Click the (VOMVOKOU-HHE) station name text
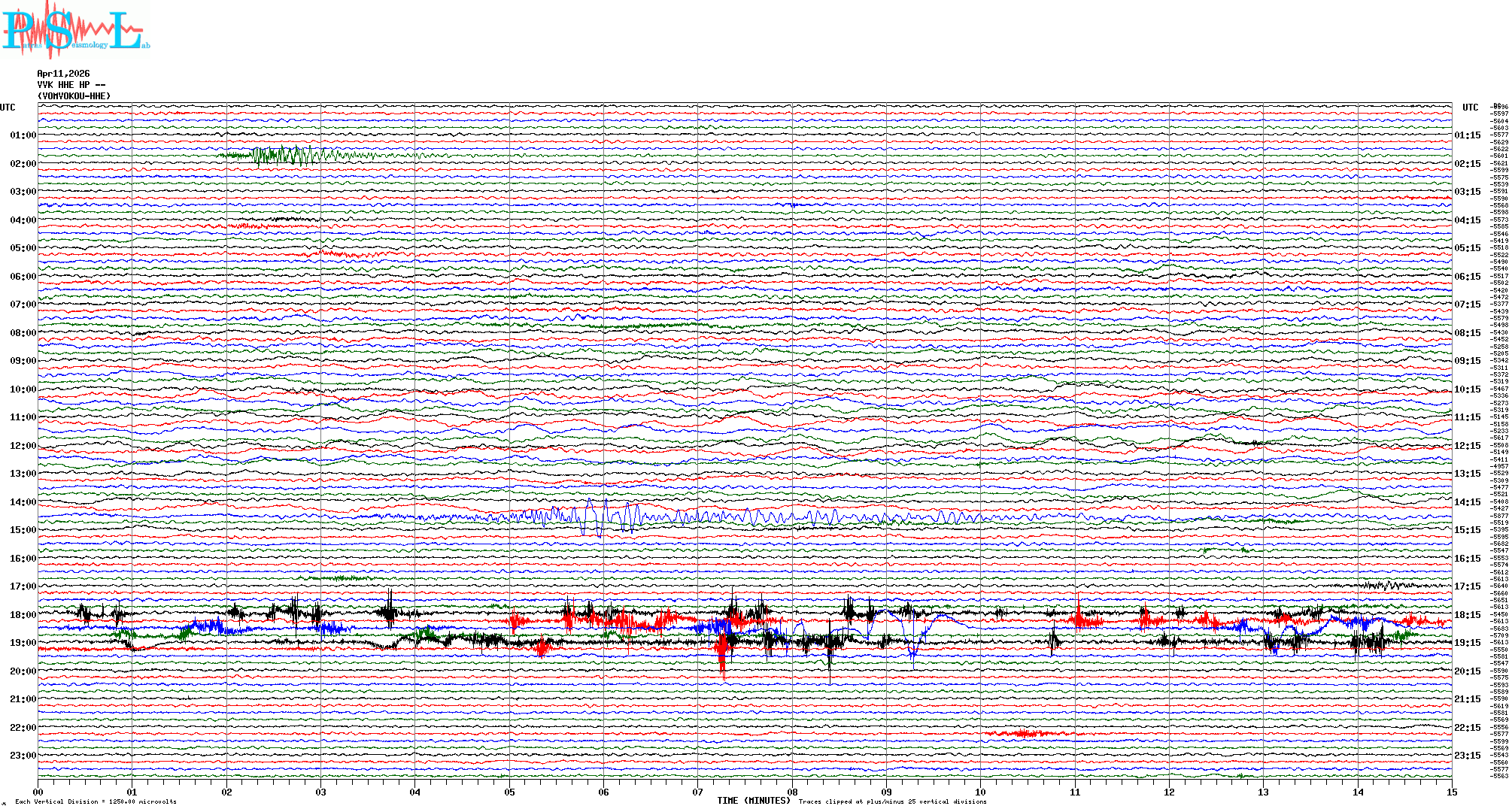This screenshot has width=1512, height=812. tap(74, 96)
